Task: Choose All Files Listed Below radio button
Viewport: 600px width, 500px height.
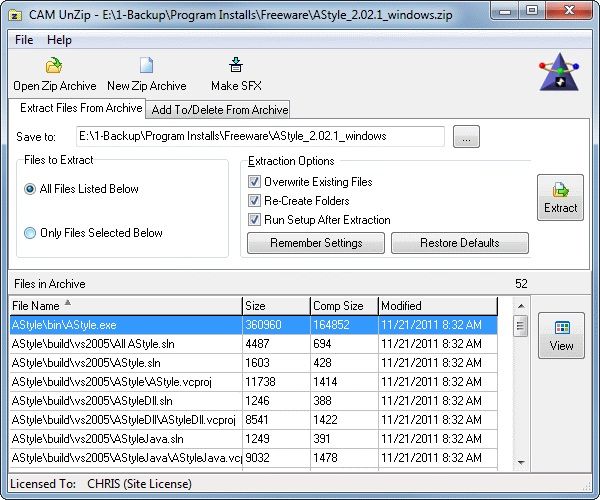Action: point(30,189)
